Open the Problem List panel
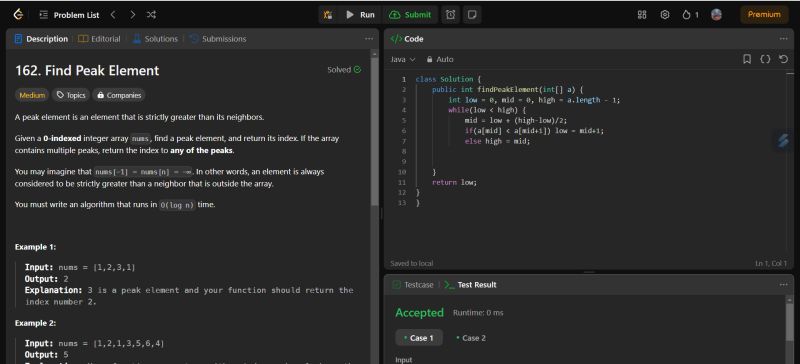Viewport: 800px width, 364px height. click(x=69, y=15)
